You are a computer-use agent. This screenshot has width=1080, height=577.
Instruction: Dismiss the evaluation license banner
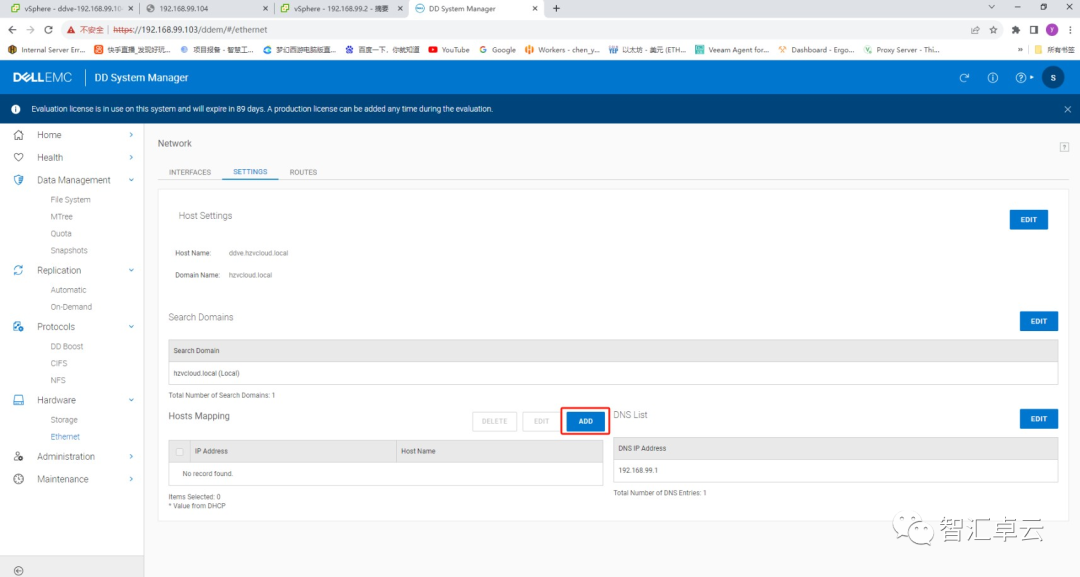click(x=1068, y=109)
